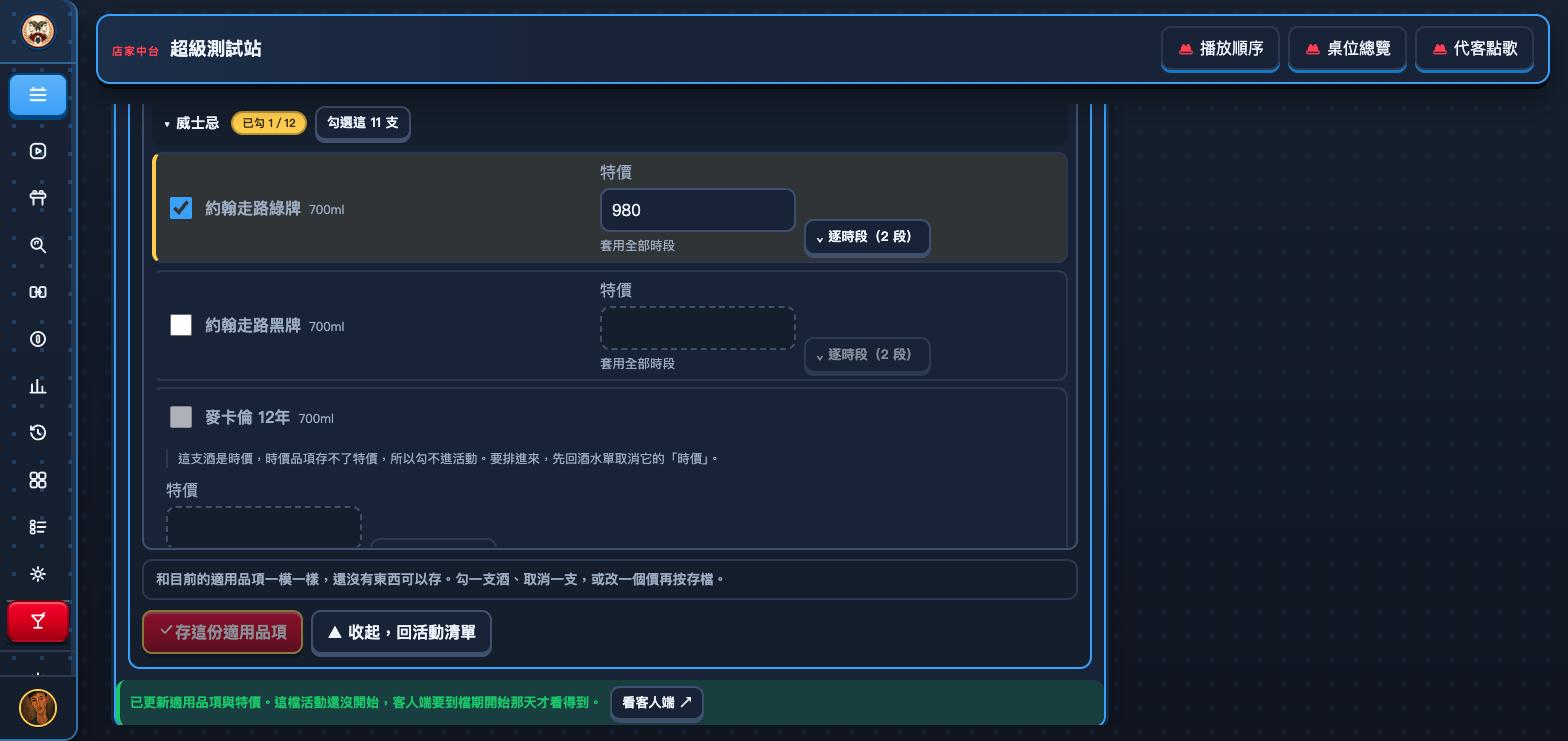This screenshot has width=1568, height=741.
Task: Open the linked-boxes icon in sidebar
Action: point(38,292)
